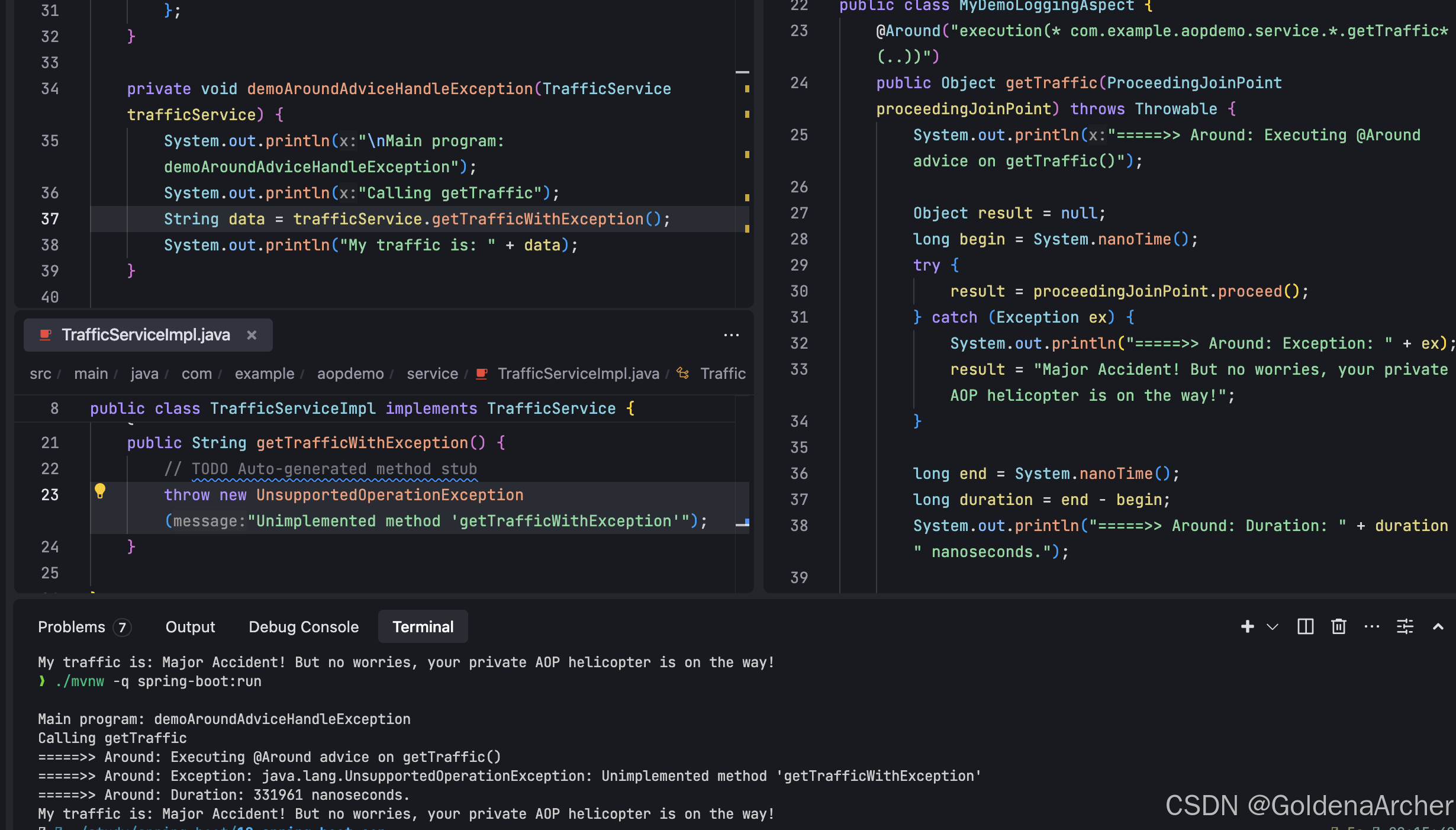Viewport: 1456px width, 830px height.
Task: Switch to the Problems tab
Action: (72, 627)
